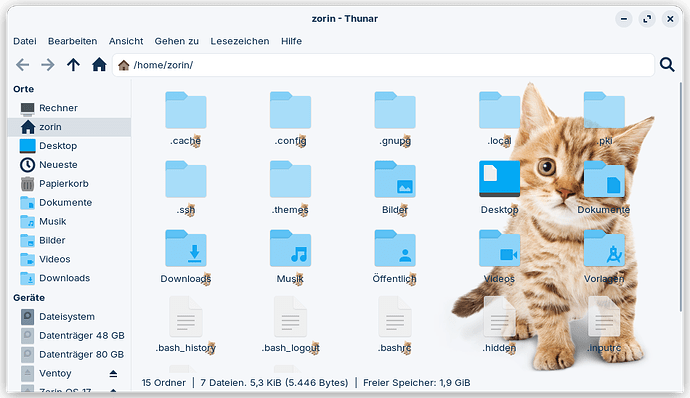690x398 pixels.
Task: Select the Musik folder in file view
Action: [290, 248]
